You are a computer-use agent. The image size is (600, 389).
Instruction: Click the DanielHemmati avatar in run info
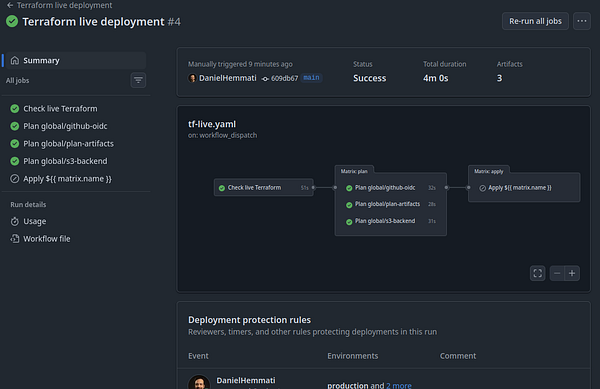coord(192,78)
